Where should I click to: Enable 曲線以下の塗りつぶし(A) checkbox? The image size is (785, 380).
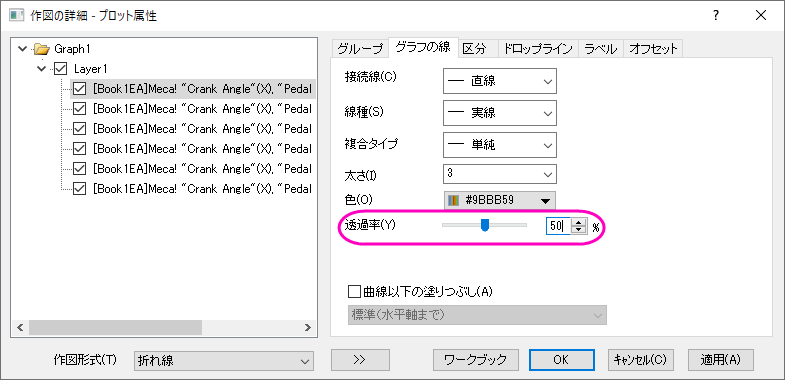354,291
